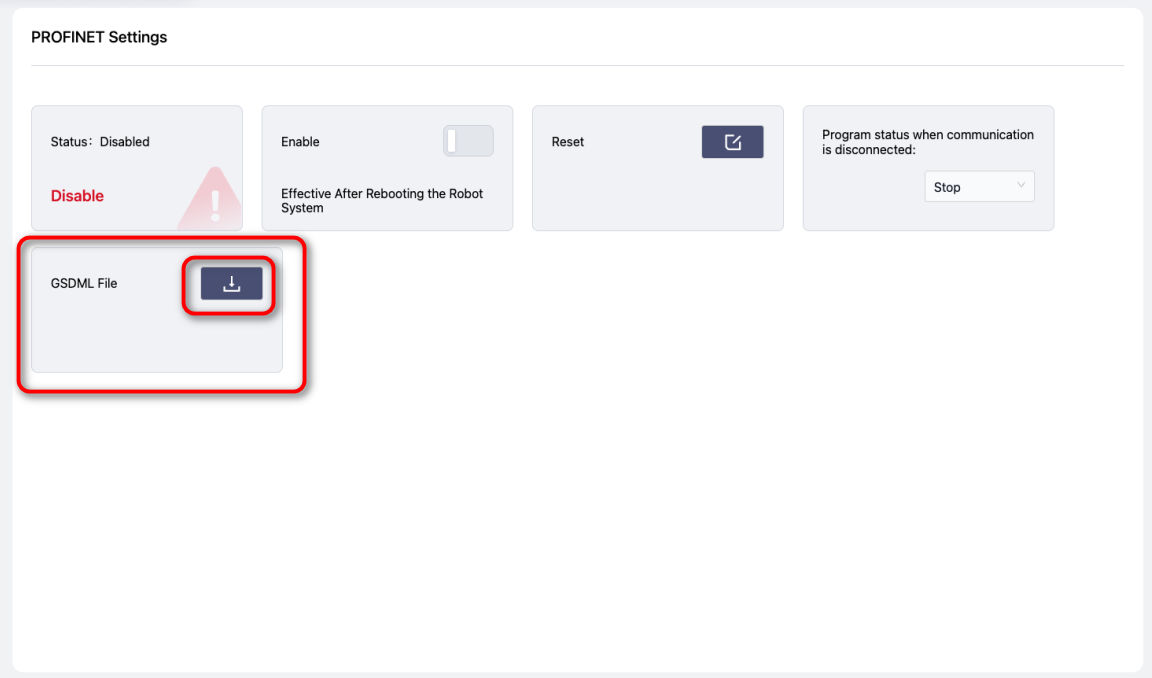Click the word Stop in the dropdown
The image size is (1152, 678).
tap(947, 187)
